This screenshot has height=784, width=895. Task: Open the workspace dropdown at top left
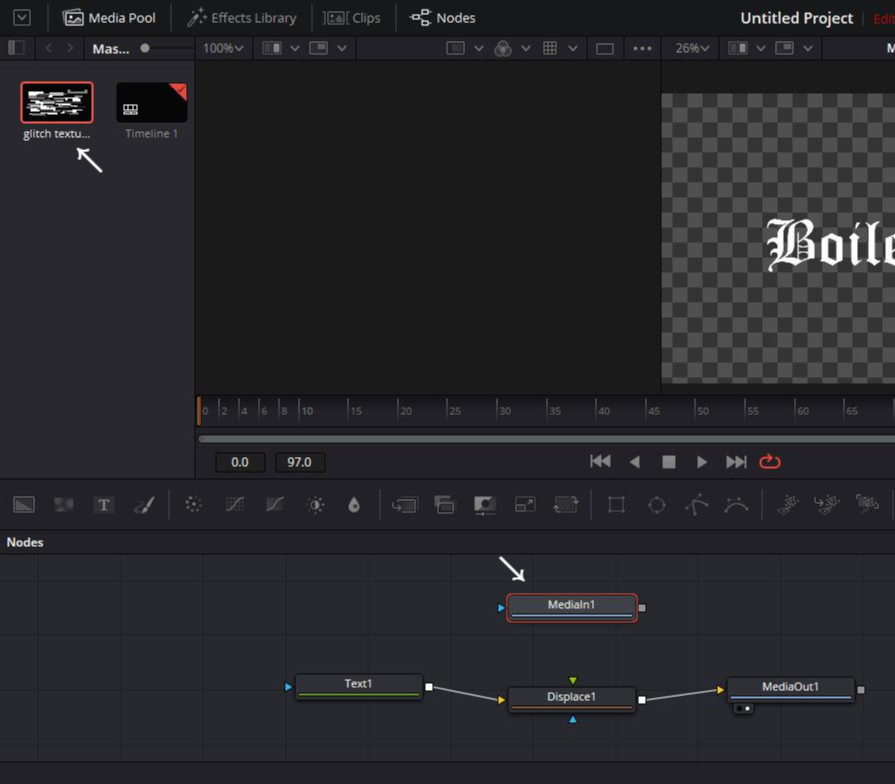22,18
